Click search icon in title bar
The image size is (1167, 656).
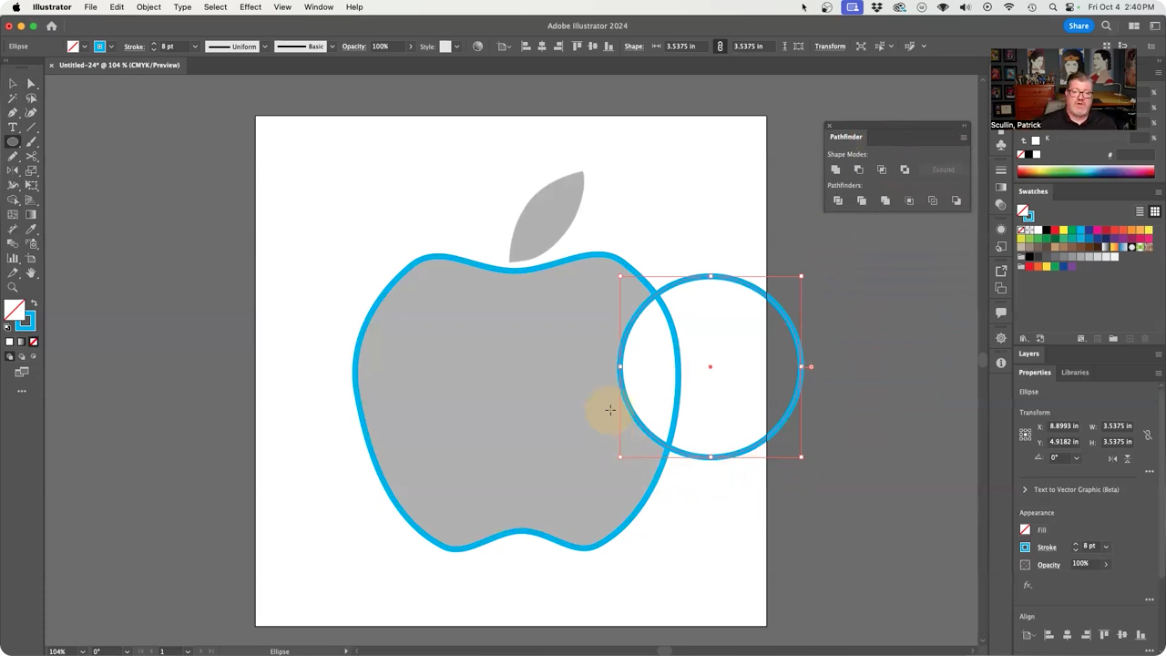[1107, 26]
